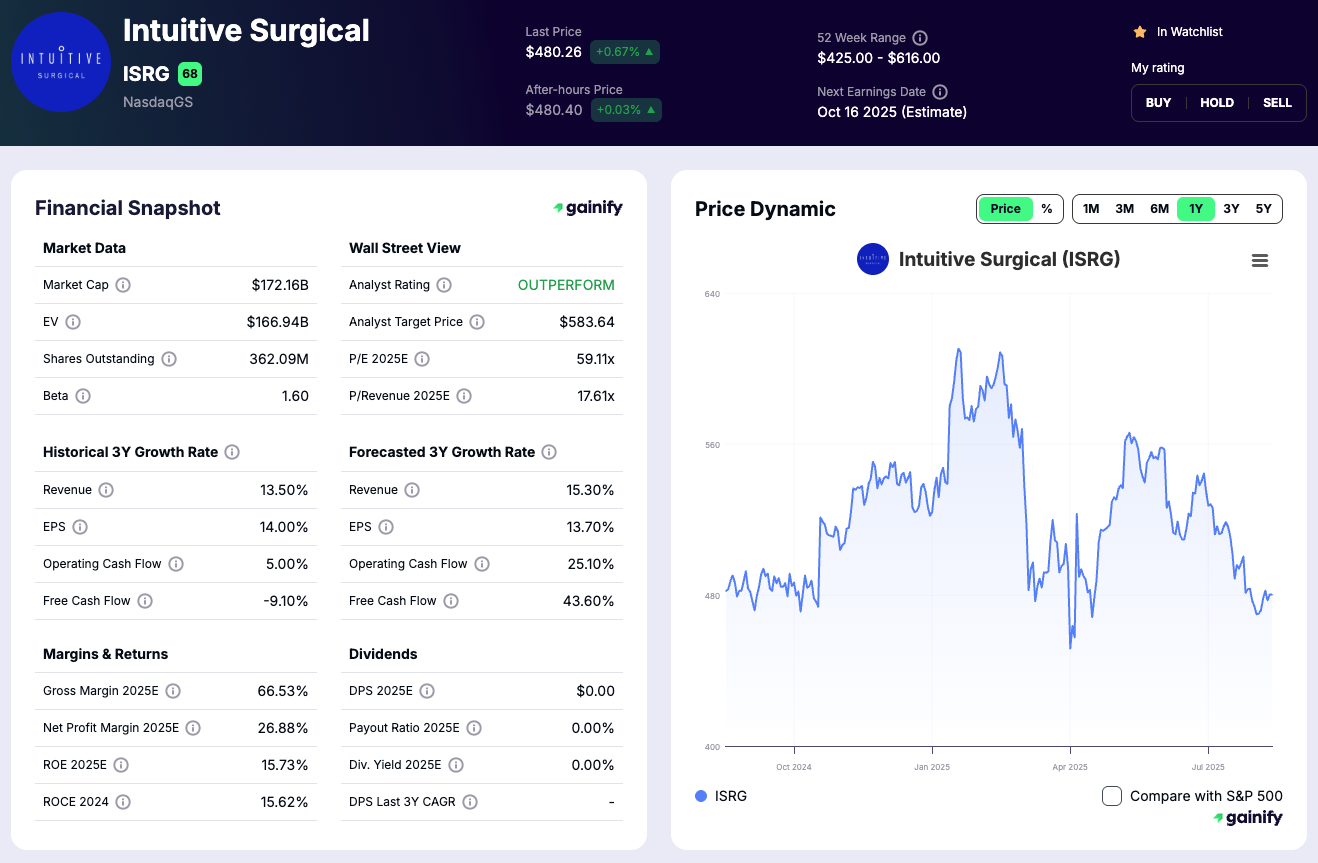The height and width of the screenshot is (863, 1318).
Task: Click info icon beside Analyst Target Price
Action: point(477,322)
